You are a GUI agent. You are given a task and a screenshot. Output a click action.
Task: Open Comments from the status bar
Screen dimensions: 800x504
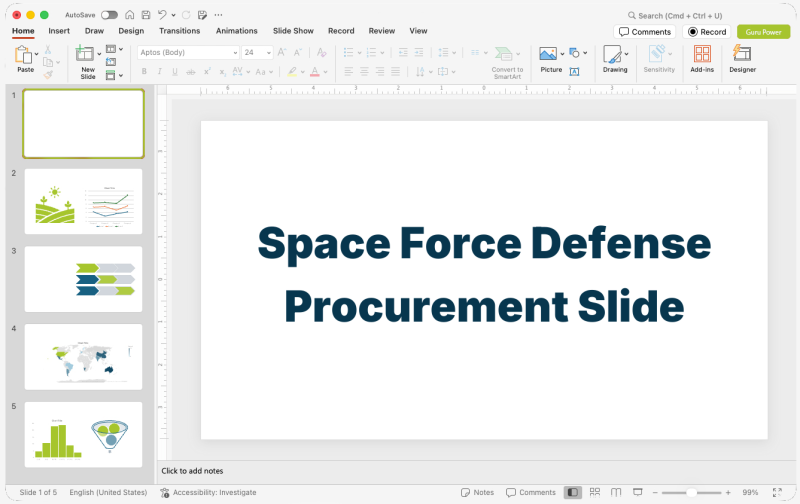531,492
